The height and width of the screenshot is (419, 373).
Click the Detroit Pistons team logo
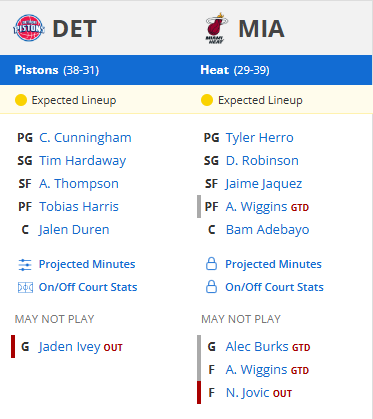(29, 28)
